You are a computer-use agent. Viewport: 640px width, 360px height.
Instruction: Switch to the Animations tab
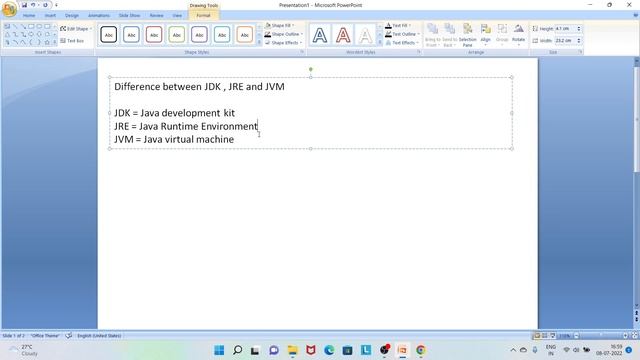[99, 16]
